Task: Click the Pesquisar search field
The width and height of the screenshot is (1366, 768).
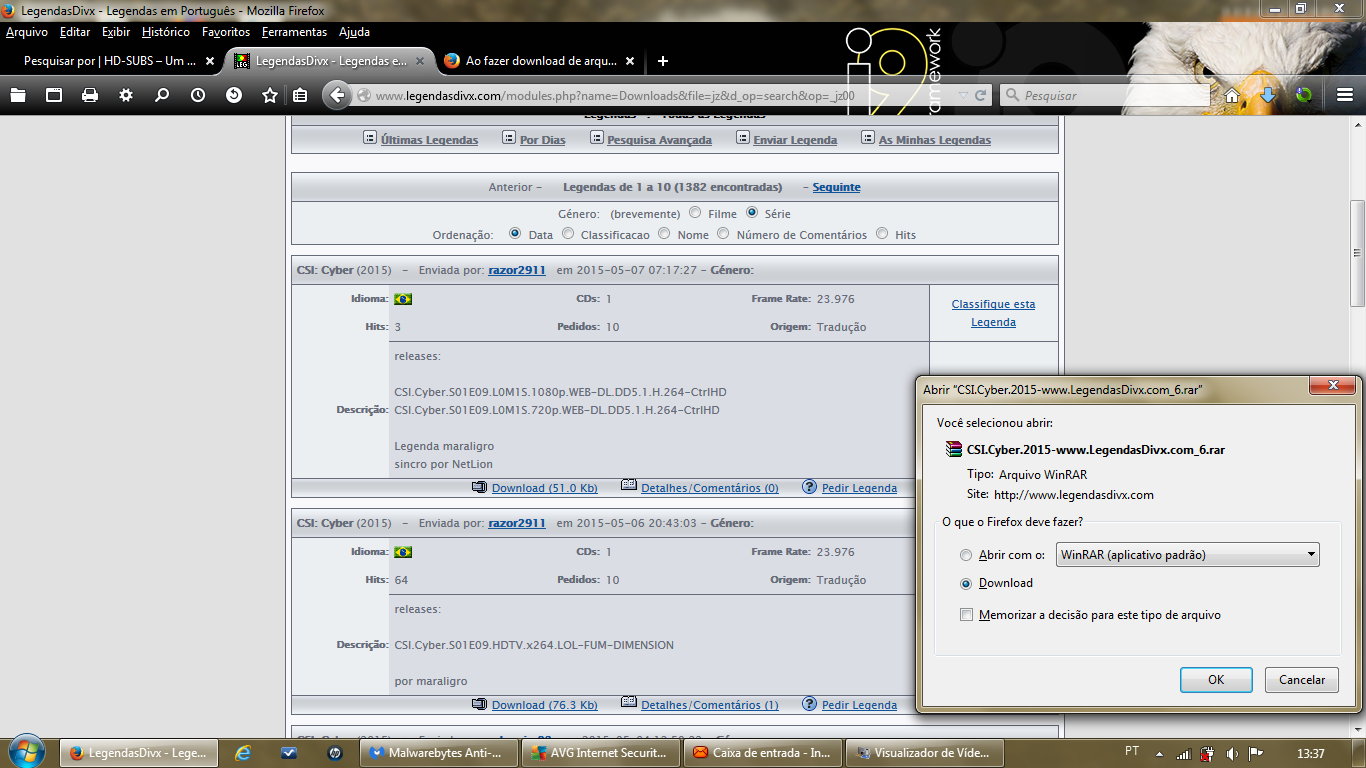Action: point(1100,95)
